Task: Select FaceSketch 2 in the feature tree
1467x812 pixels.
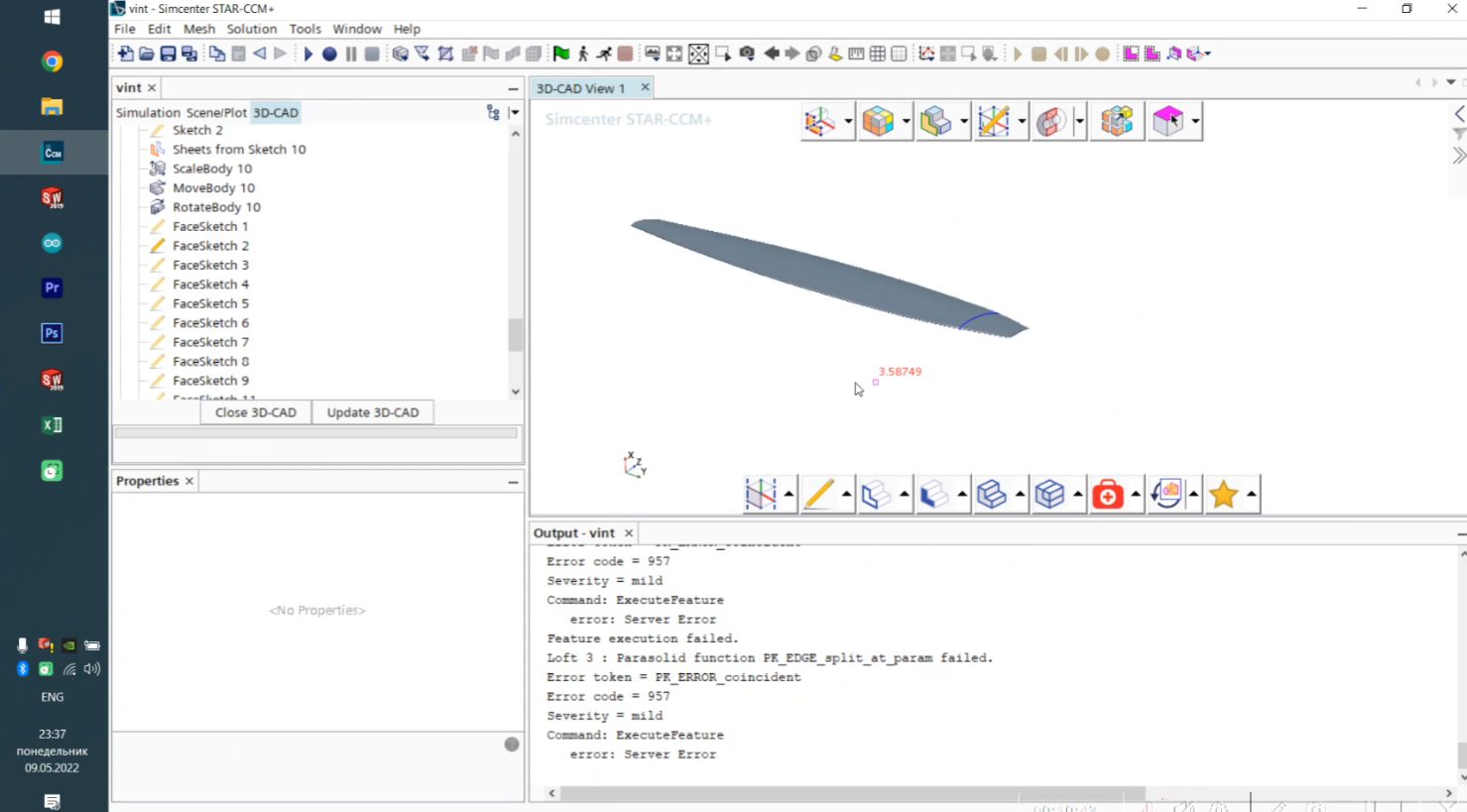Action: tap(210, 246)
